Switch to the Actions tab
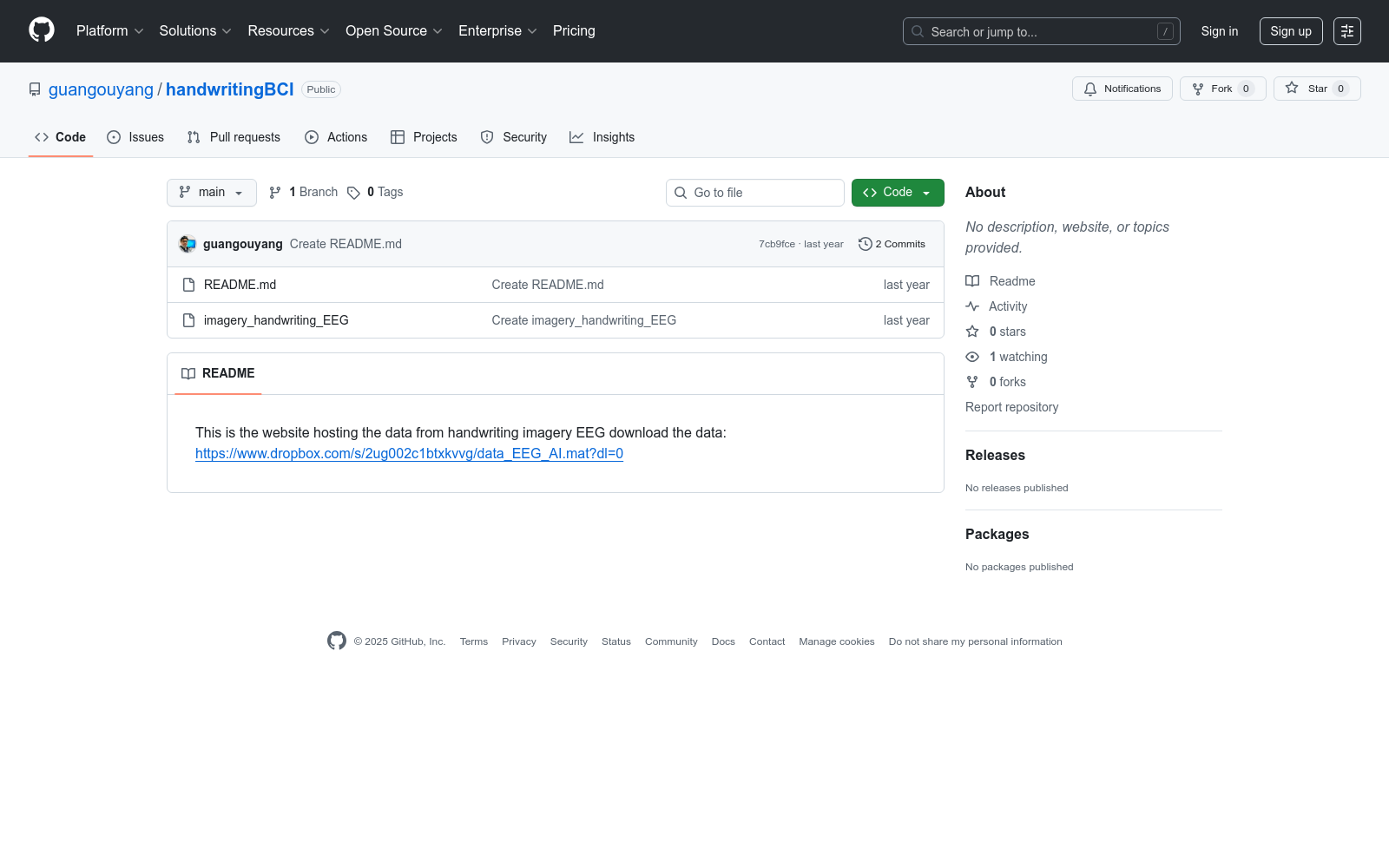The height and width of the screenshot is (868, 1389). (336, 137)
